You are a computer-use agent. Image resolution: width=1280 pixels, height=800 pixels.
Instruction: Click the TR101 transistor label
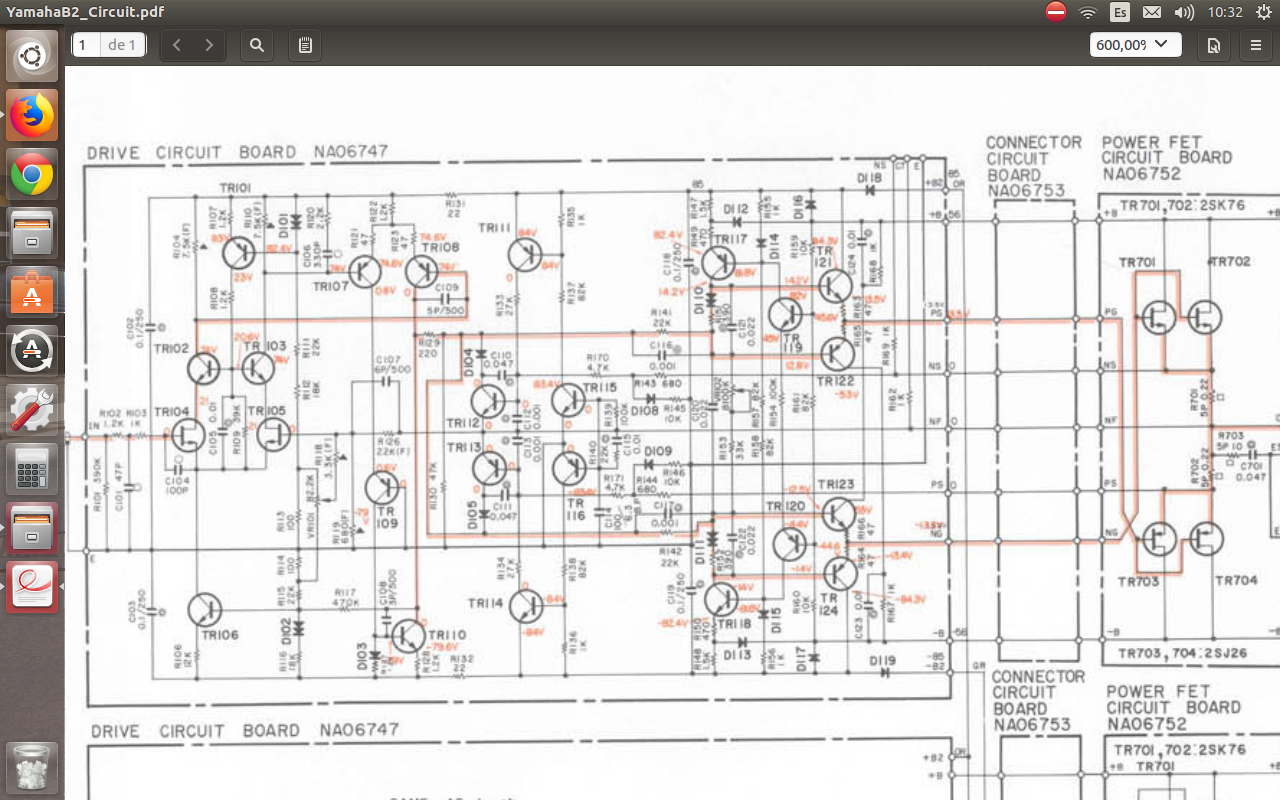tap(235, 187)
